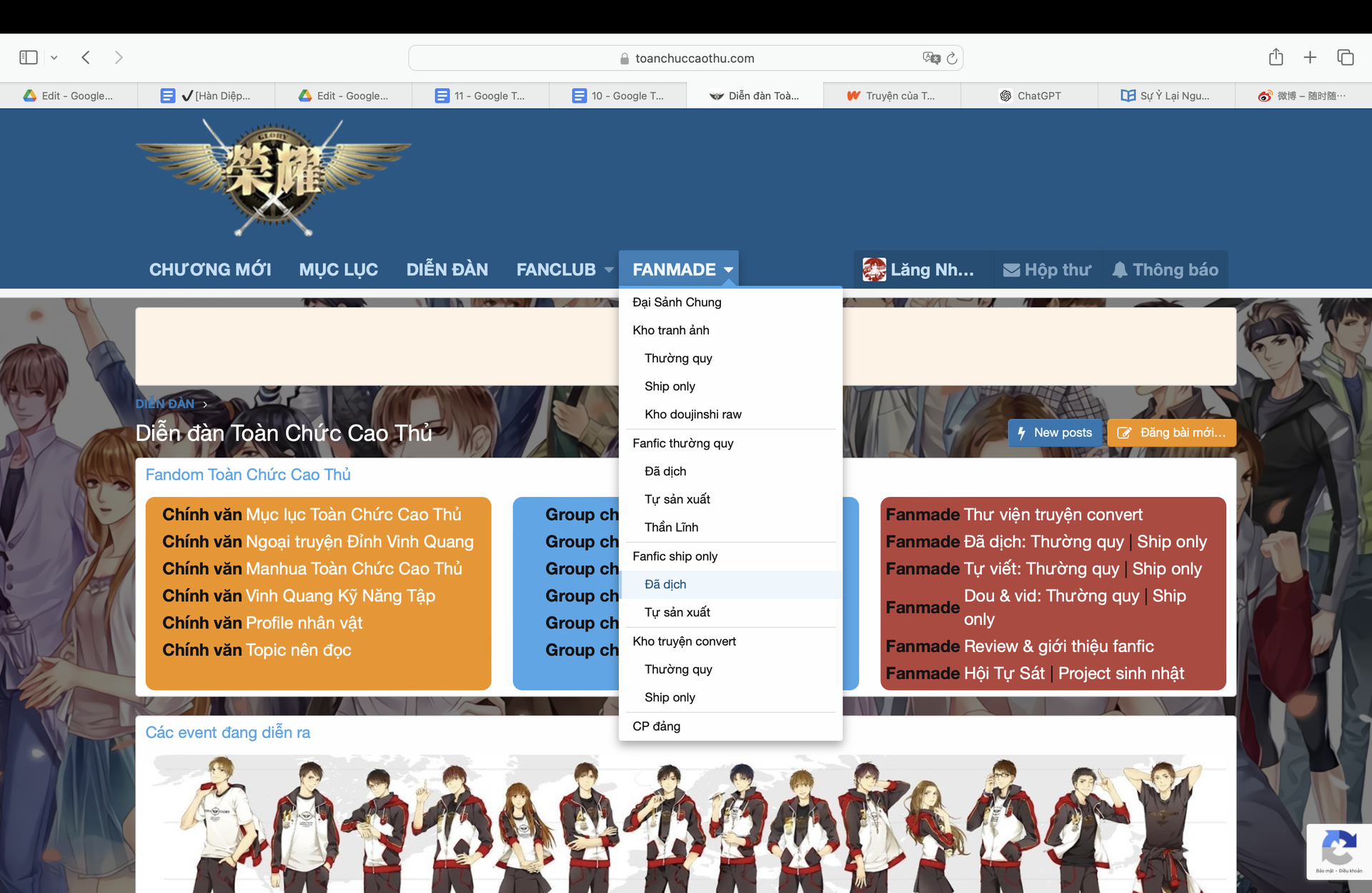
Task: Click the Glory winged site logo
Action: 273,177
